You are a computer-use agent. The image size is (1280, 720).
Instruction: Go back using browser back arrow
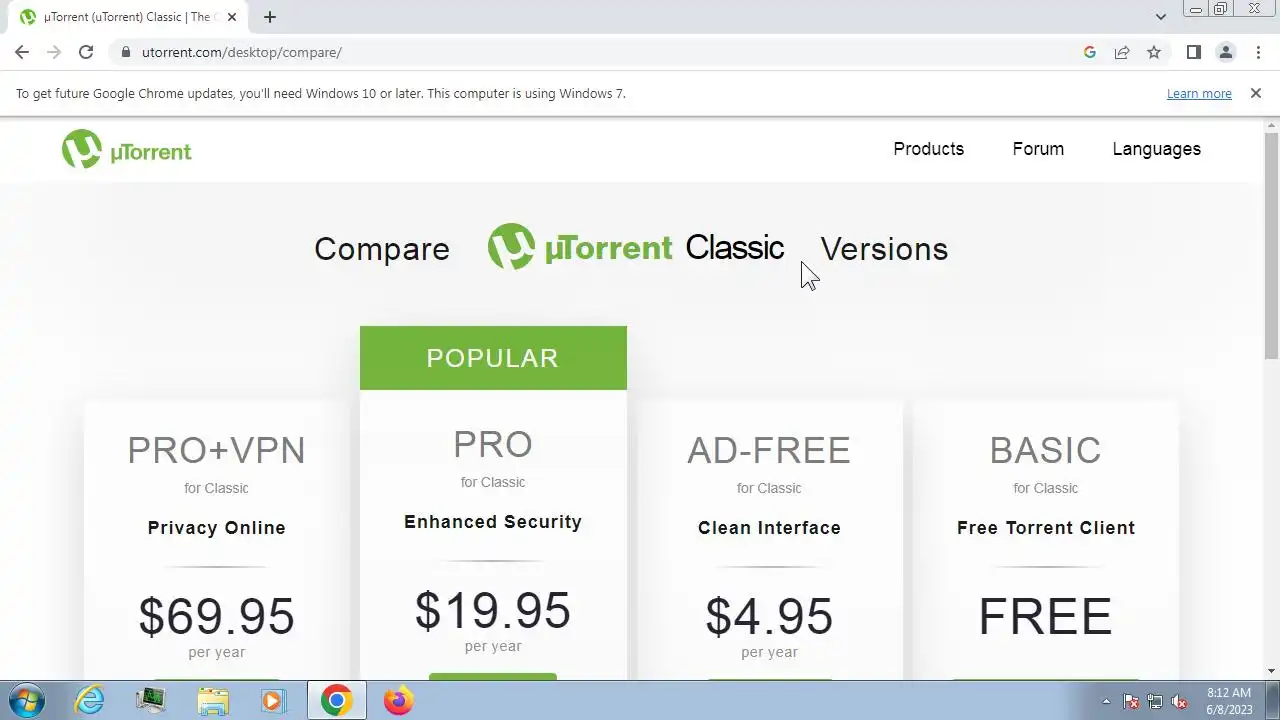pos(22,52)
